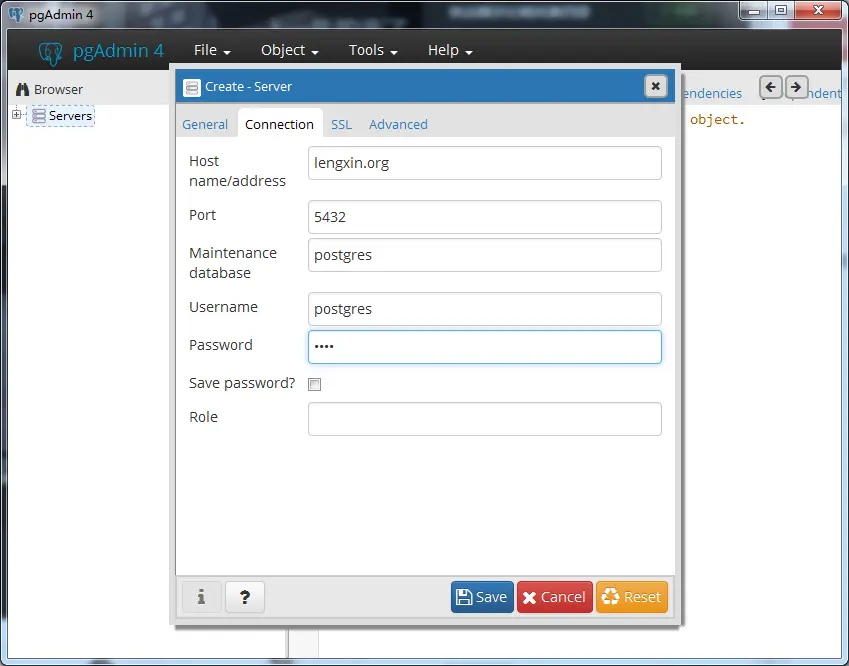Click the Servers group icon in tree
This screenshot has height=666, width=849.
(38, 116)
